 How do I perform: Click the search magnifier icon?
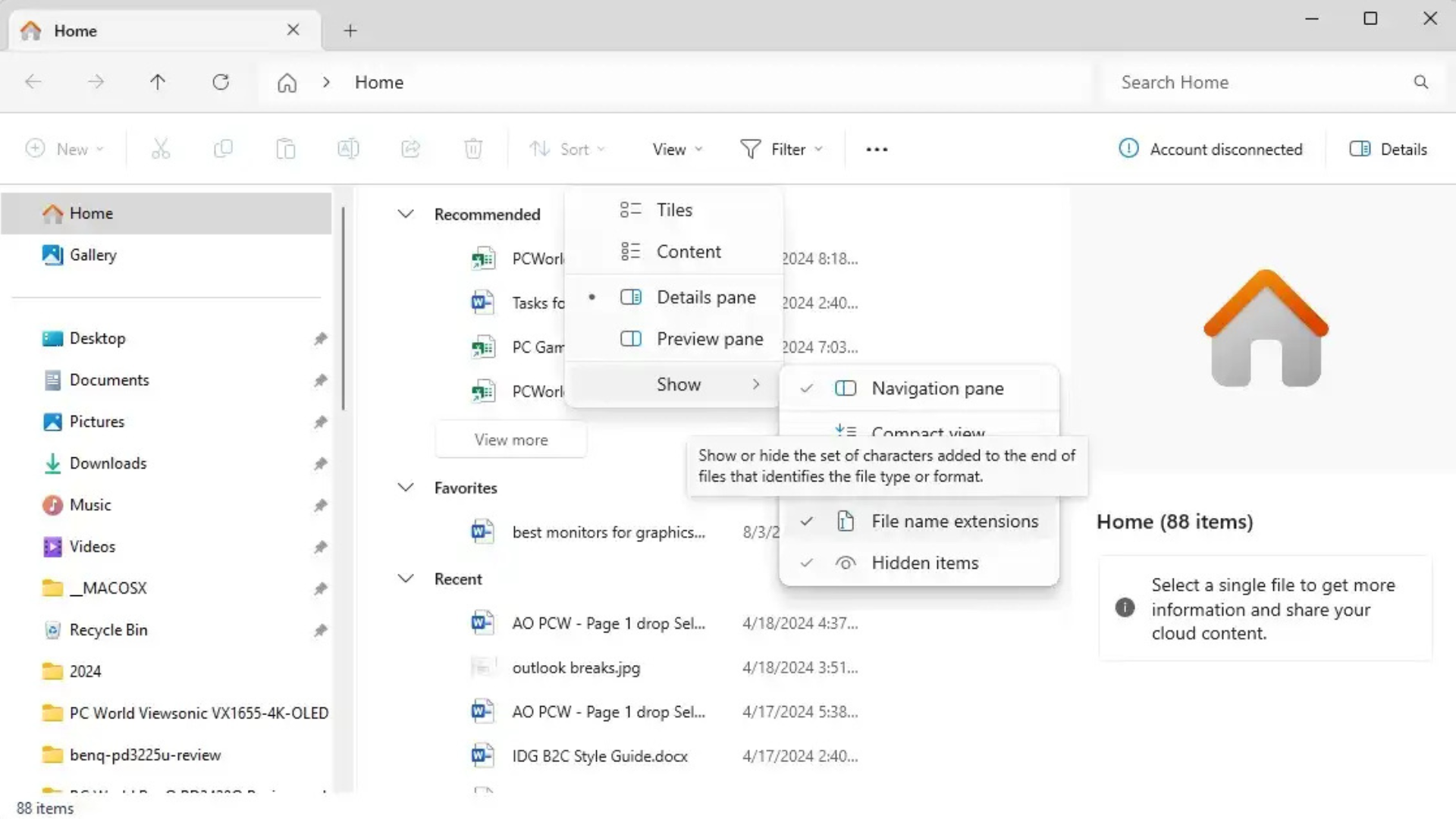pyautogui.click(x=1420, y=82)
